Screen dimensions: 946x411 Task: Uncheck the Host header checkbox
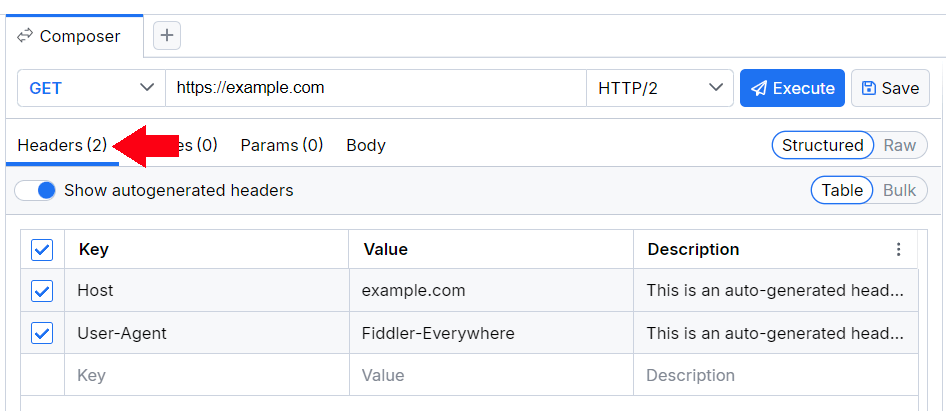[x=42, y=291]
